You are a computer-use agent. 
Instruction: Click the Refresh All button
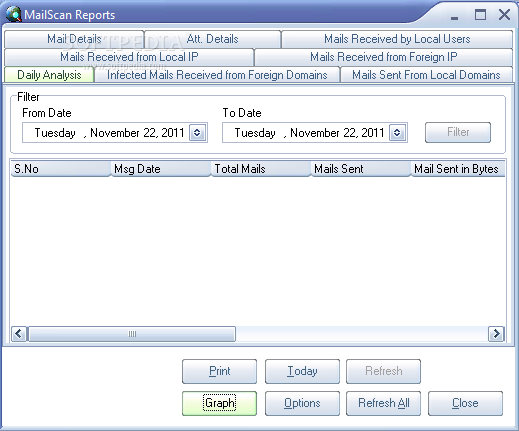(x=383, y=403)
